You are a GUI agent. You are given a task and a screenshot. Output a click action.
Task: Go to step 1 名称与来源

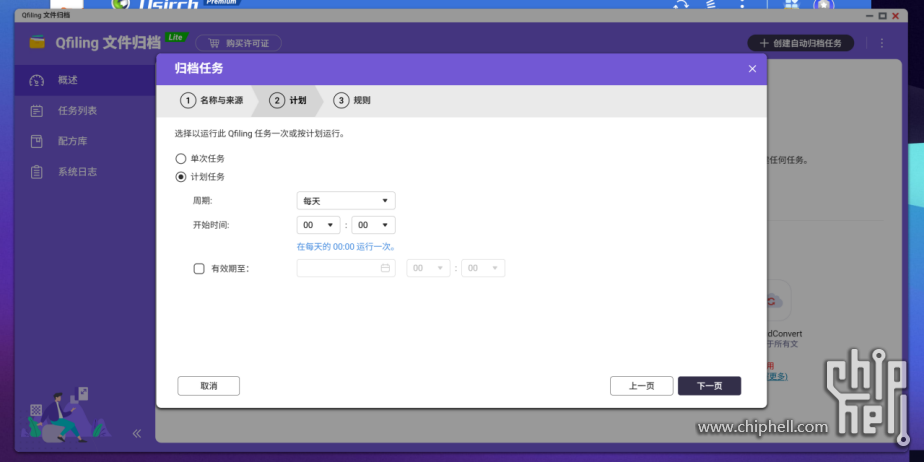(x=212, y=101)
